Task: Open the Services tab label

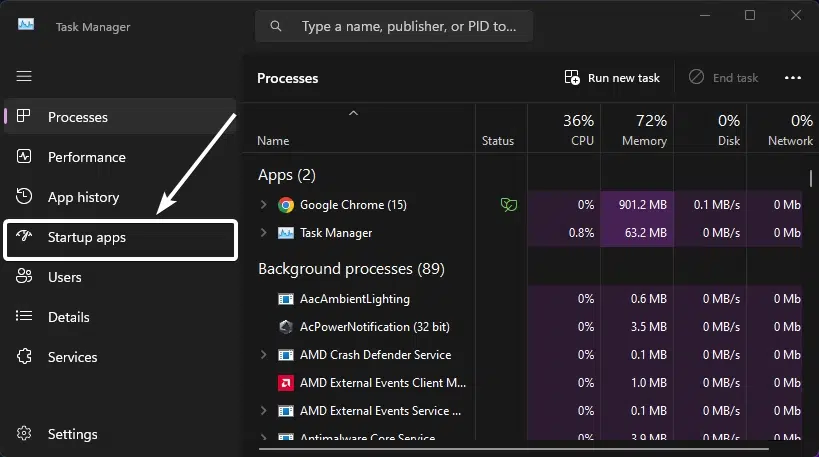Action: (73, 357)
